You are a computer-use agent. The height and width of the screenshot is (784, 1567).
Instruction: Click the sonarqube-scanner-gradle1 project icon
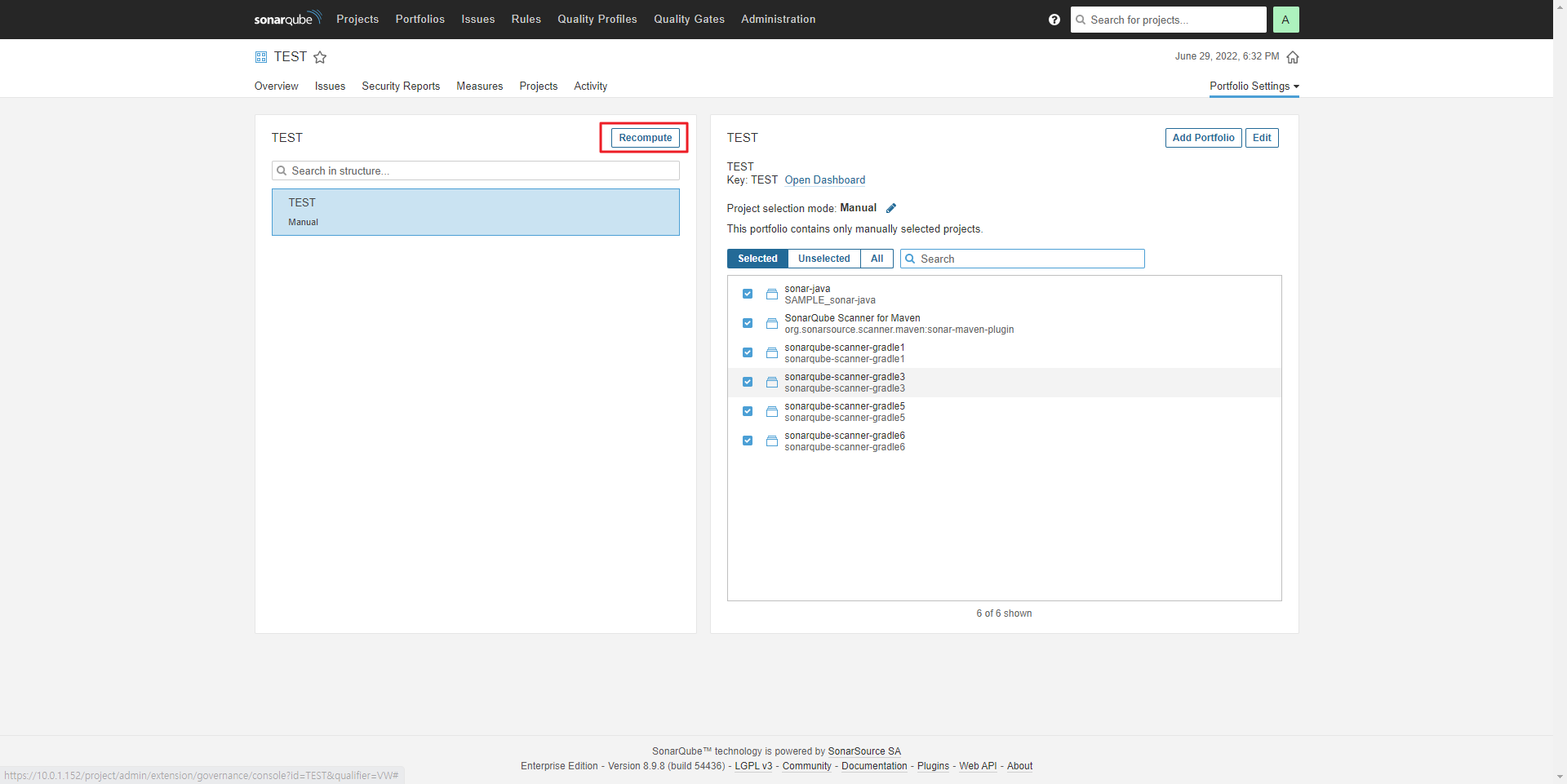pyautogui.click(x=771, y=352)
